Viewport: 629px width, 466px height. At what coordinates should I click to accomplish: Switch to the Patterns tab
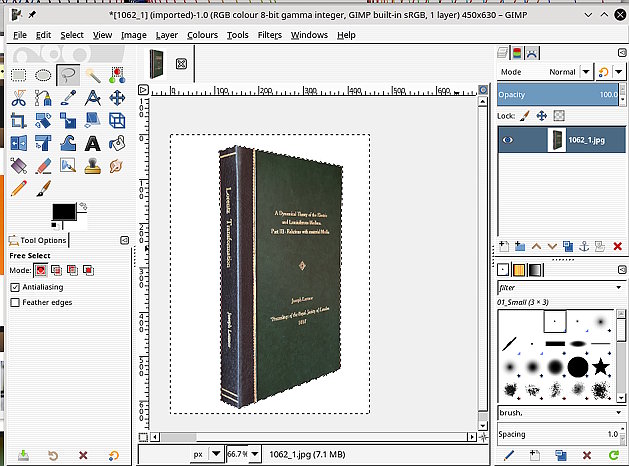point(519,270)
